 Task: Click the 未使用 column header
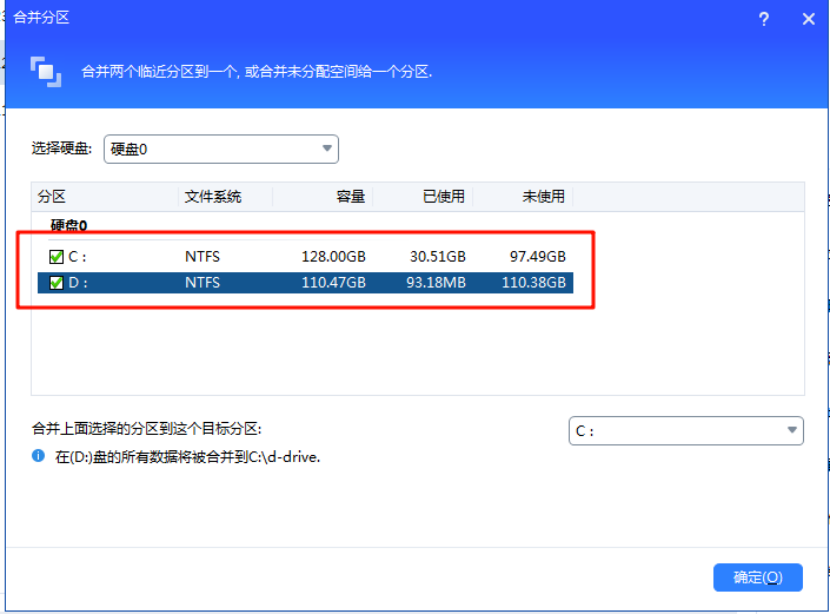coord(543,197)
